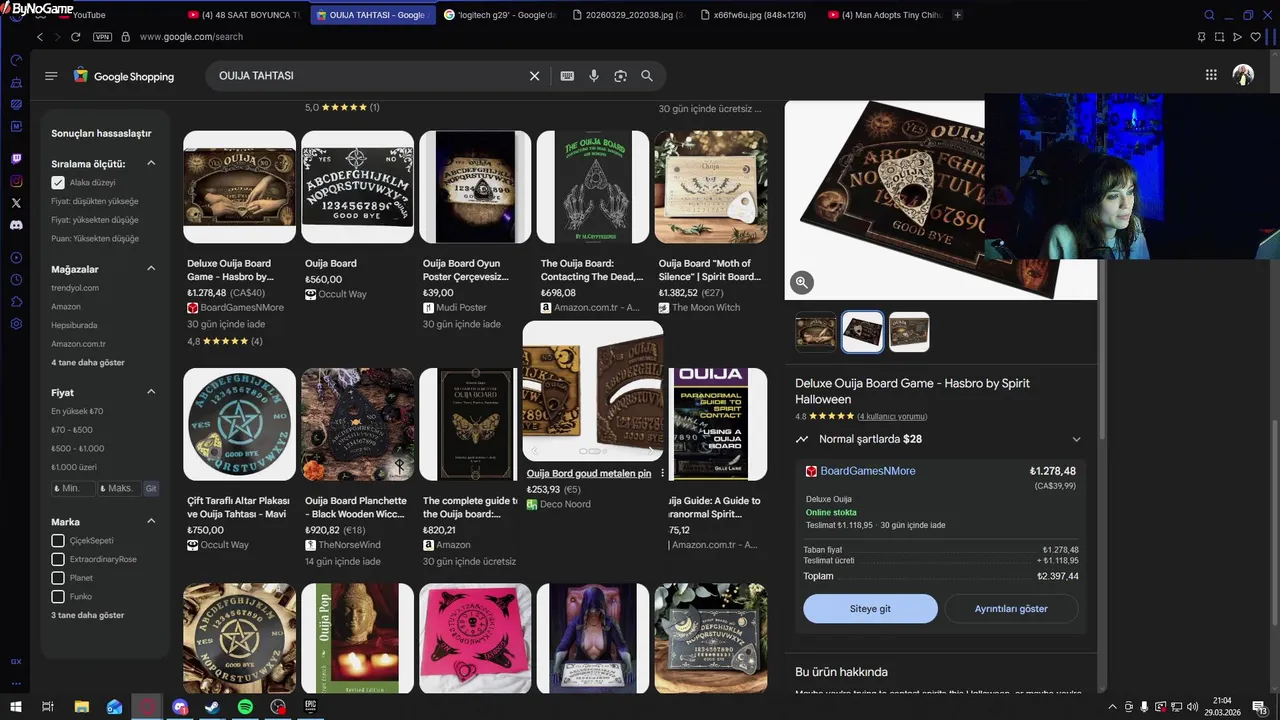
Task: Switch to the 48 SAAT BOYUNCA tab
Action: tap(245, 15)
